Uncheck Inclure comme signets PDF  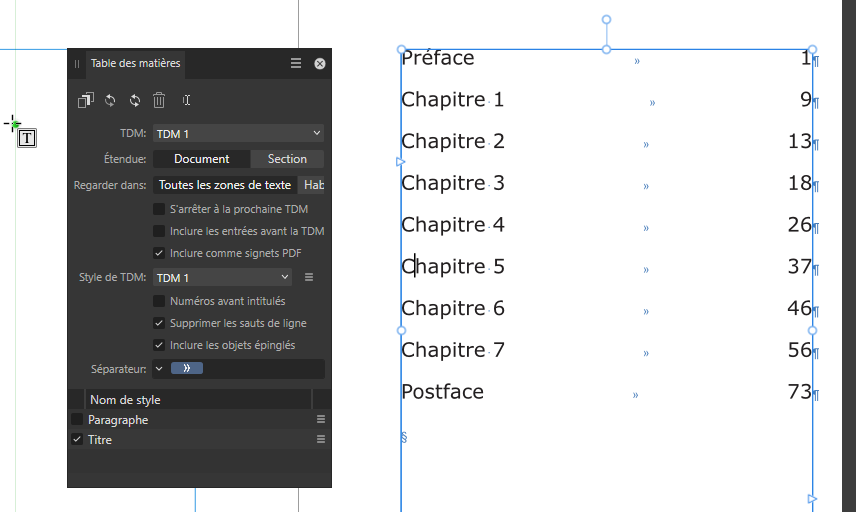click(x=159, y=253)
